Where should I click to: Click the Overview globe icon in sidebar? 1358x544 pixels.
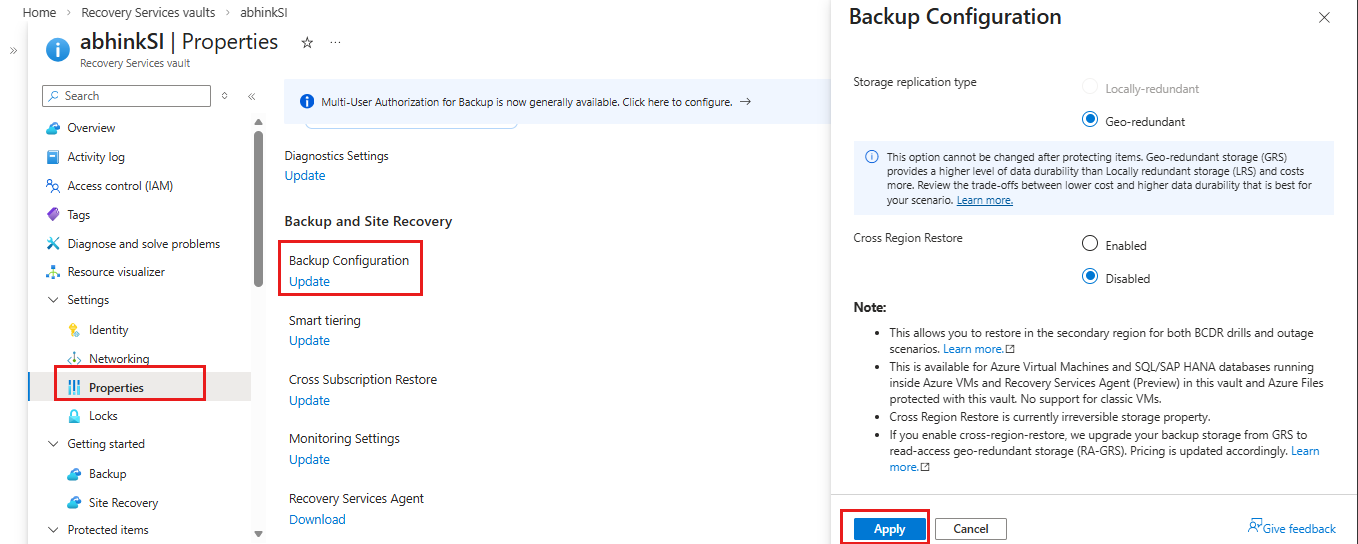click(53, 128)
